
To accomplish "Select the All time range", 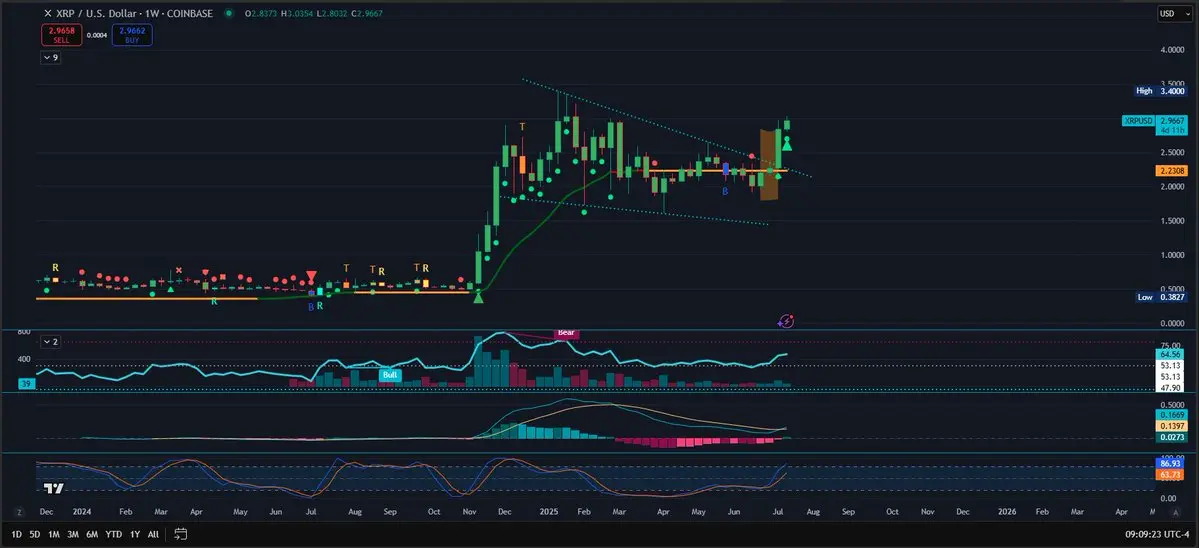I will coord(153,534).
